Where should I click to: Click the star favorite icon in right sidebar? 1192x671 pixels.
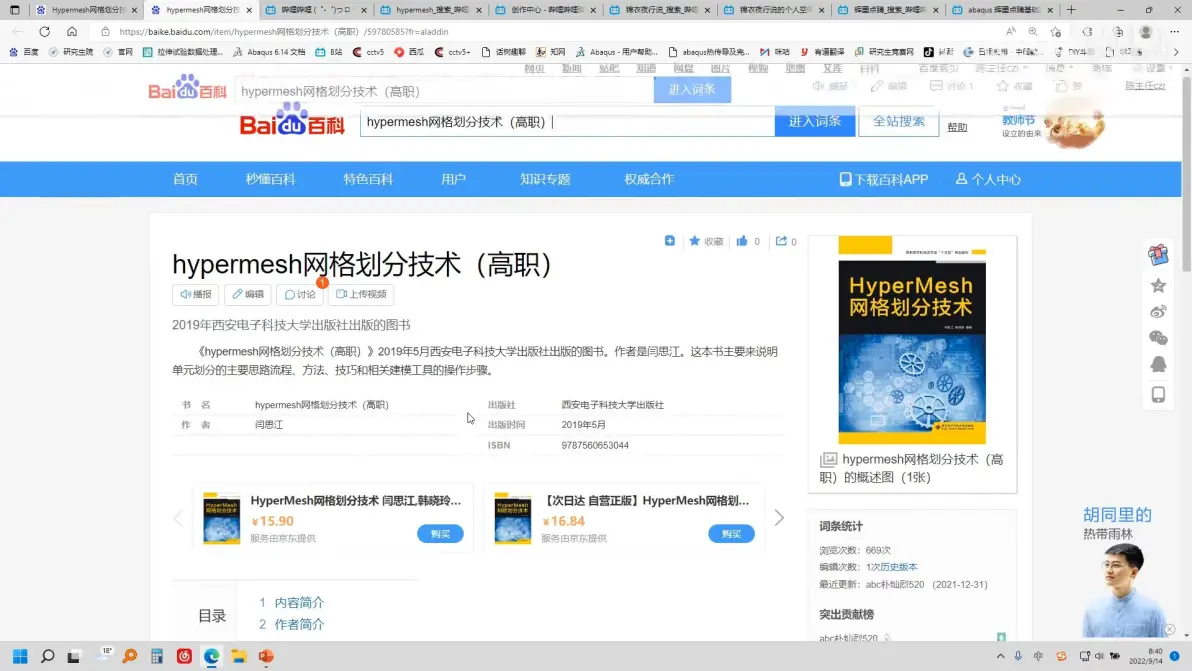(x=1158, y=286)
